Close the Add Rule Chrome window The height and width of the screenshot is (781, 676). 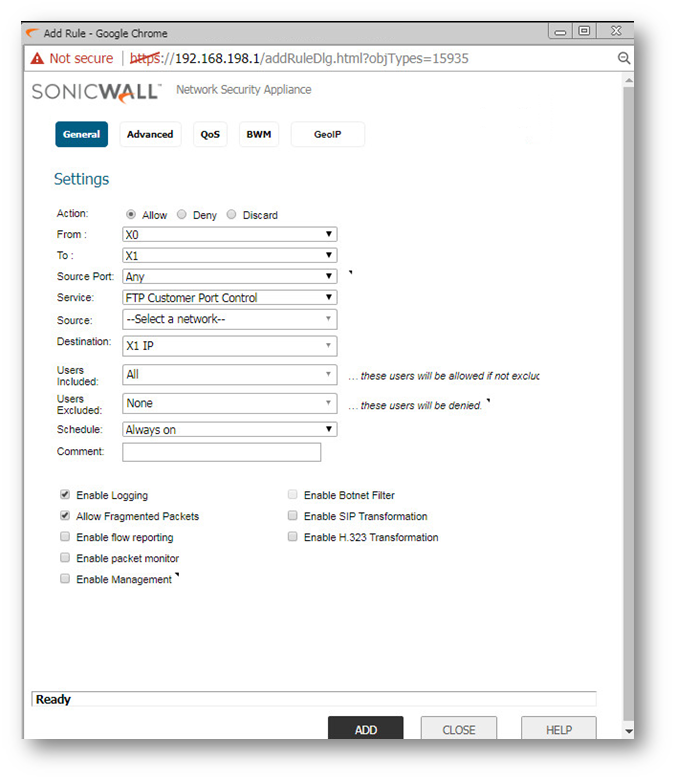point(616,31)
